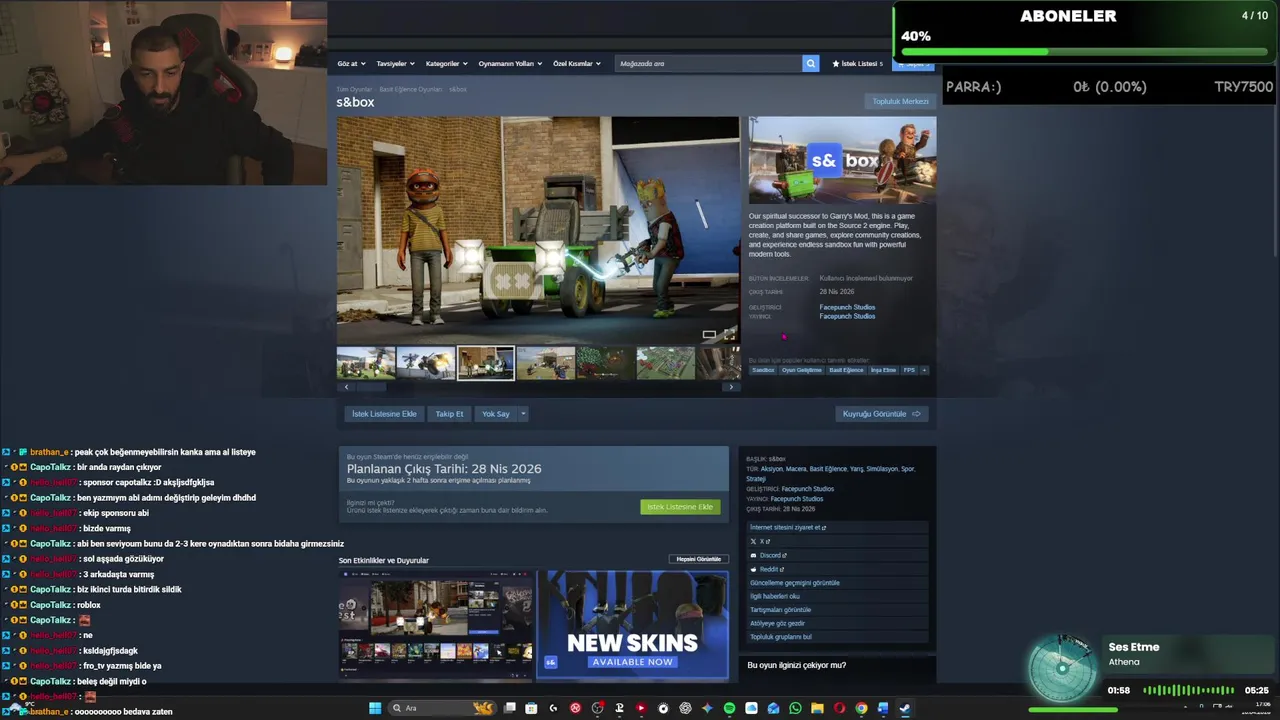The height and width of the screenshot is (720, 1280).
Task: Click Tüm Oyunlar breadcrumb
Action: 354,89
